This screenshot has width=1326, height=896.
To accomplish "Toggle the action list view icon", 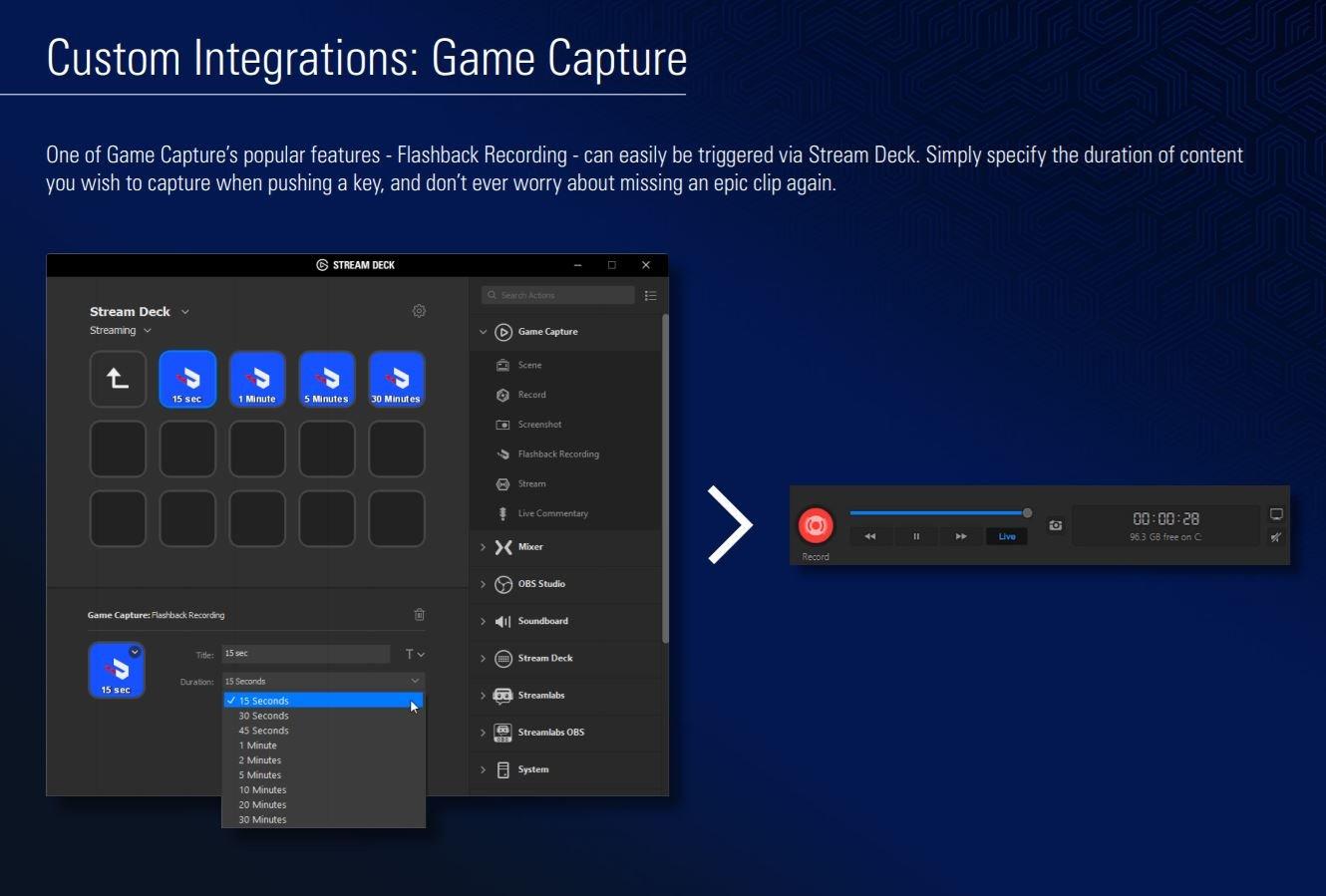I will click(650, 295).
